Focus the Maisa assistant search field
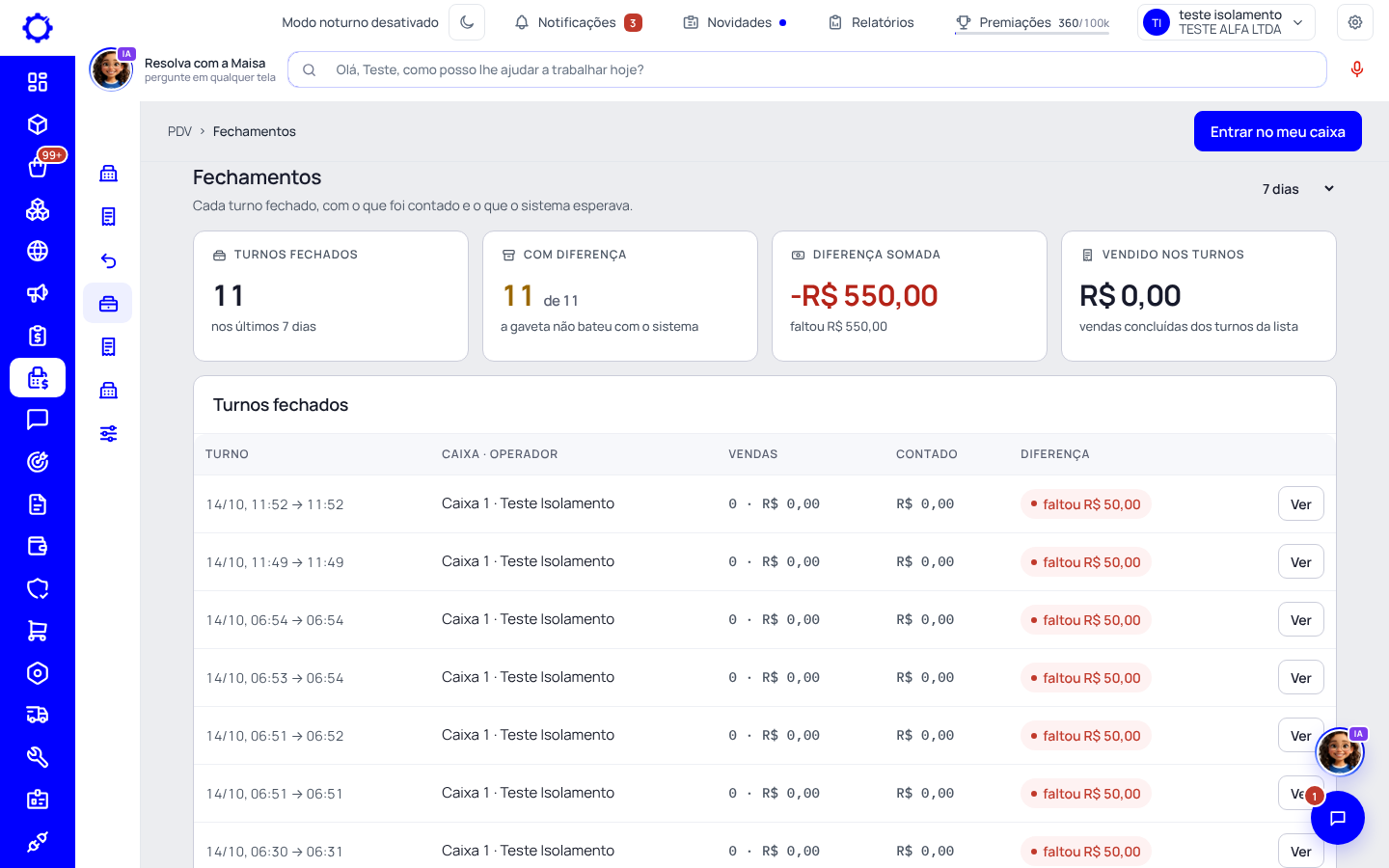This screenshot has width=1389, height=868. [x=807, y=69]
